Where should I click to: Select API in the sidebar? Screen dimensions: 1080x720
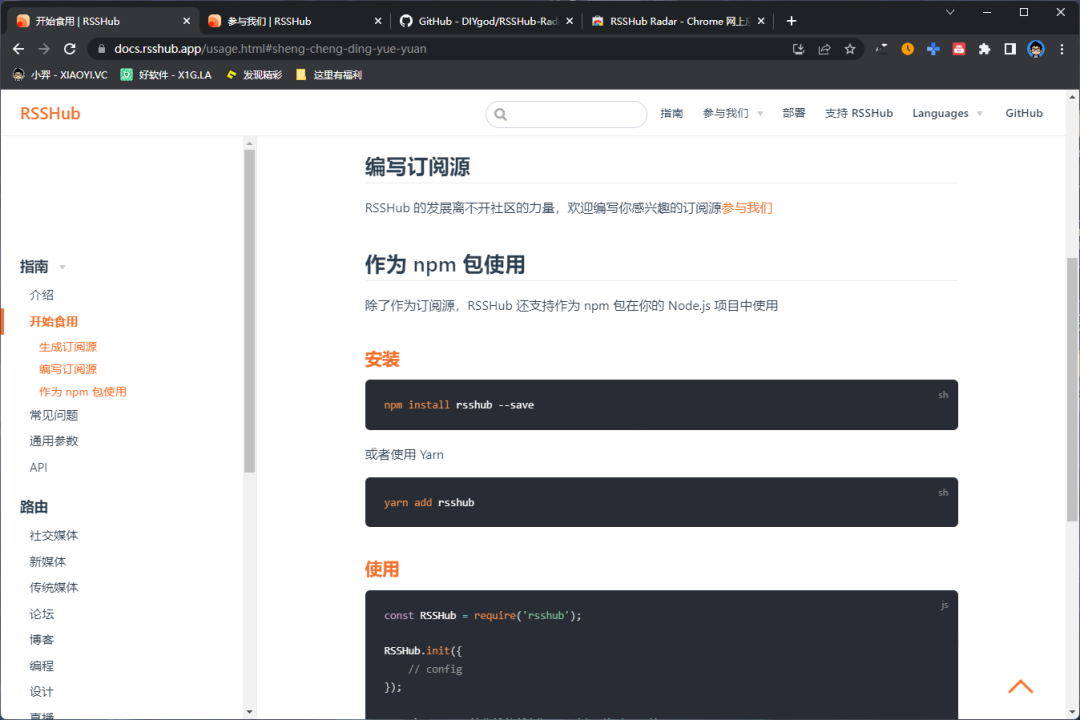coord(38,466)
